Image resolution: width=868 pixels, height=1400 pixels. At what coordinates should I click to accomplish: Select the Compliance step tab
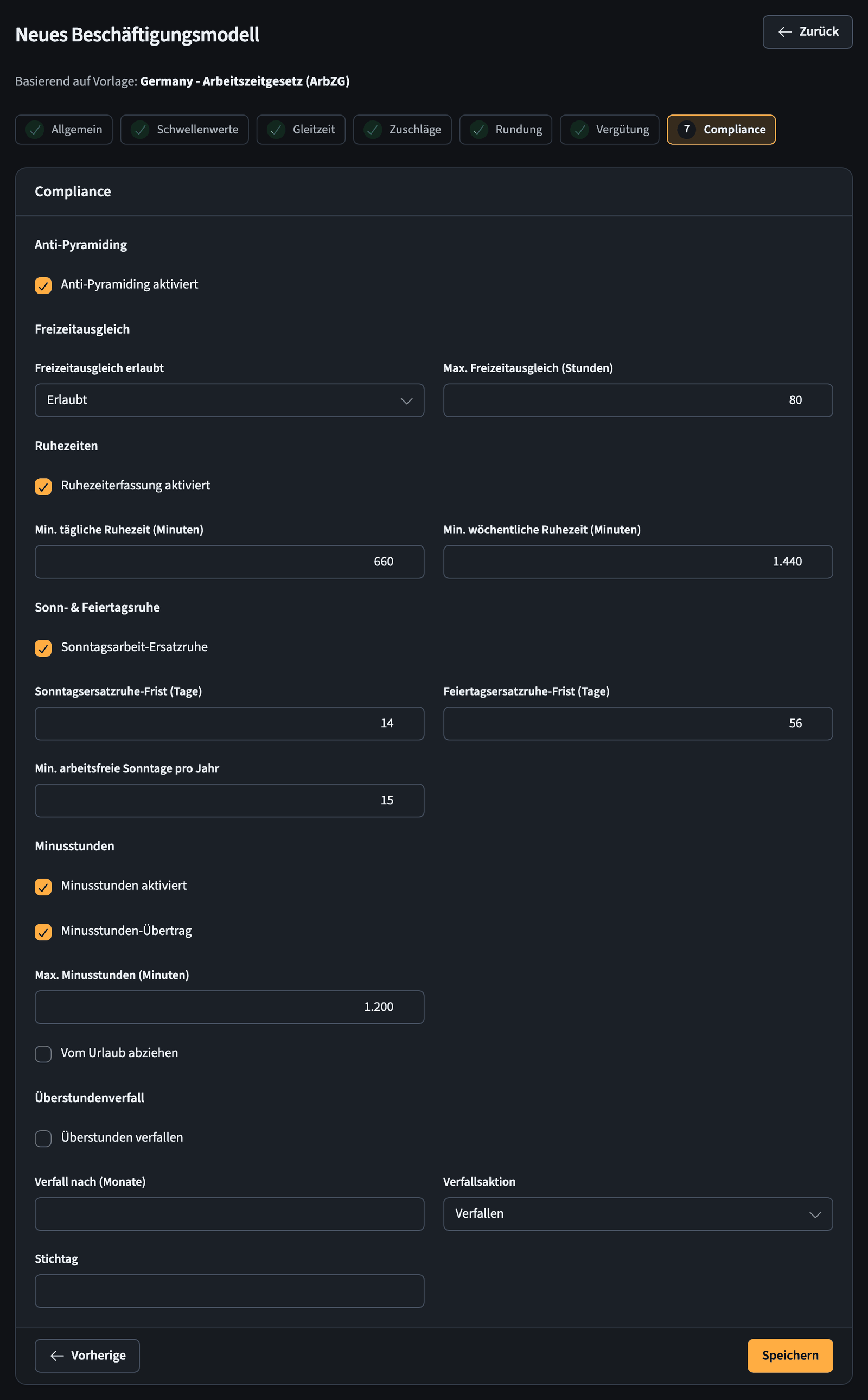pos(721,130)
